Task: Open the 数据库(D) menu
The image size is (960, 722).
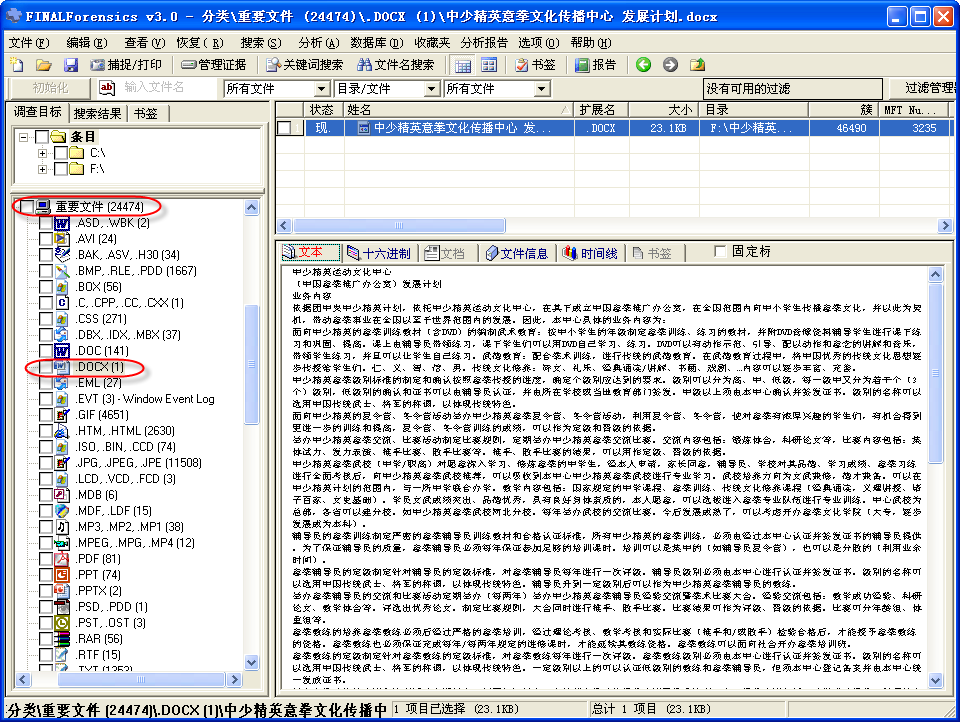Action: point(377,43)
